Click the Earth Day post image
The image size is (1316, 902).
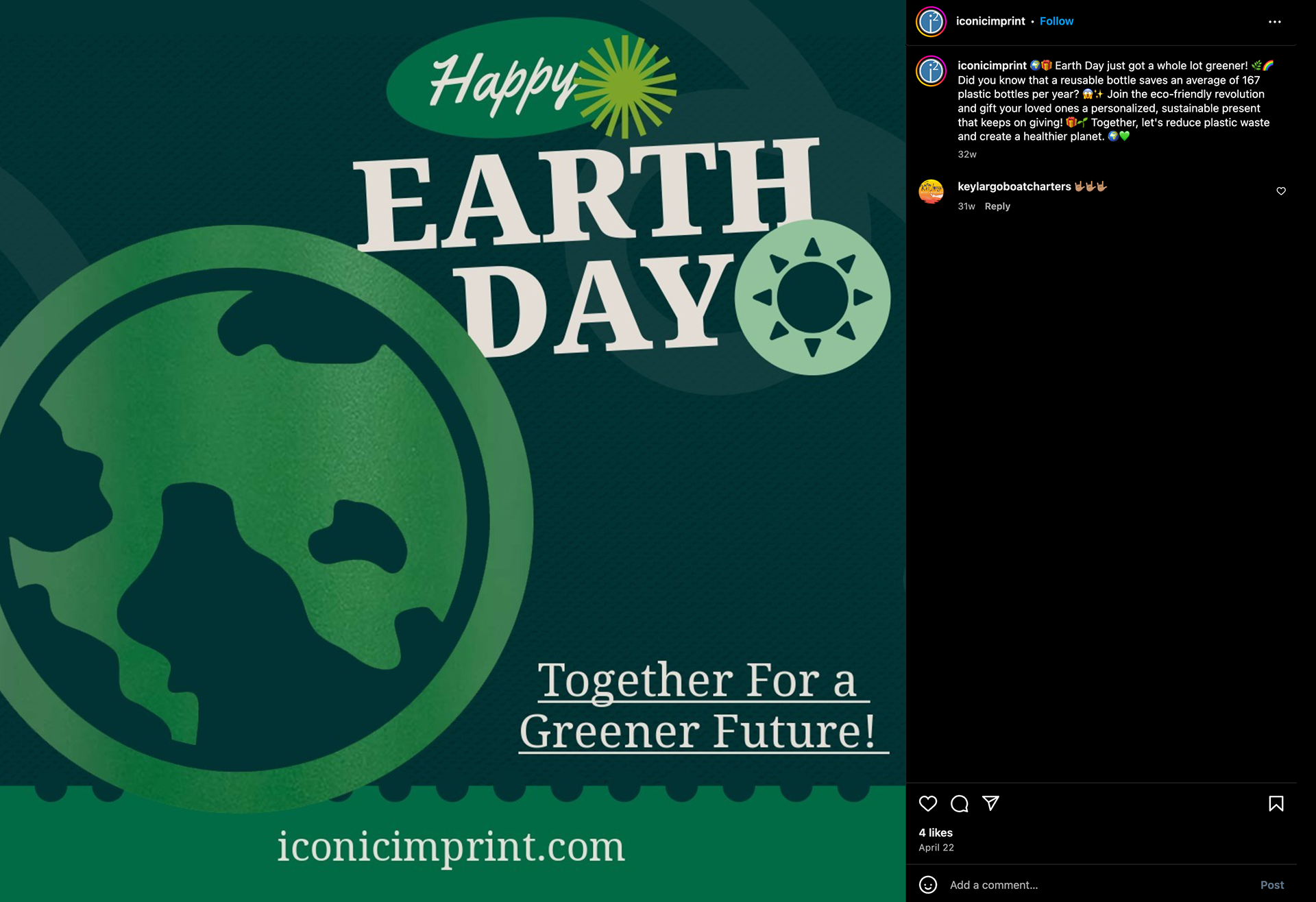pyautogui.click(x=453, y=451)
